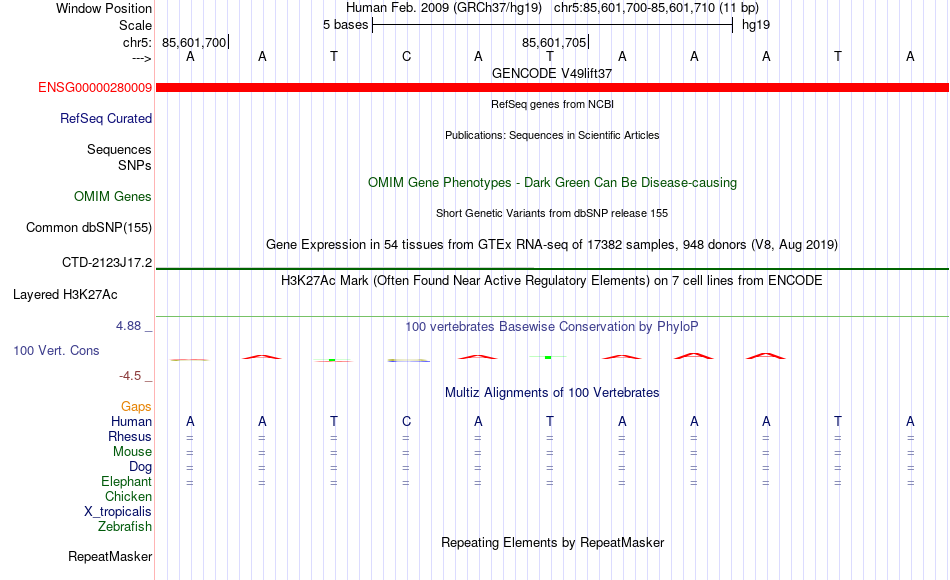This screenshot has width=950, height=580.
Task: Click the 5 bases scale bar label
Action: [345, 25]
